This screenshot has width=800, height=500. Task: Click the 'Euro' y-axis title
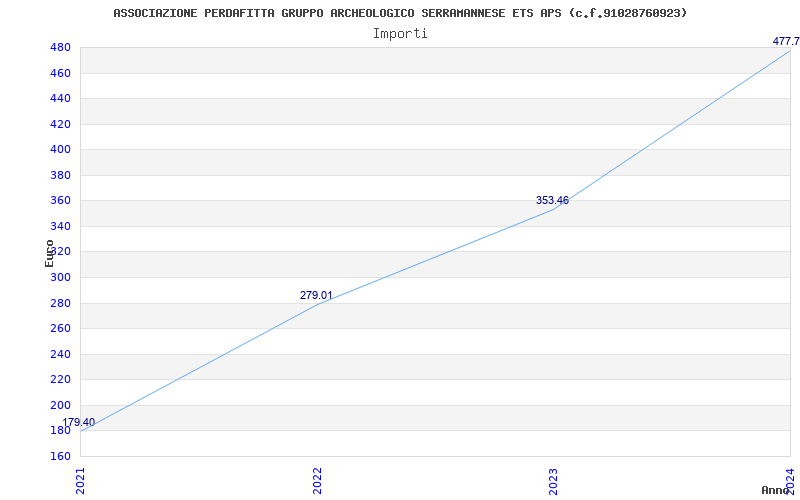point(49,253)
